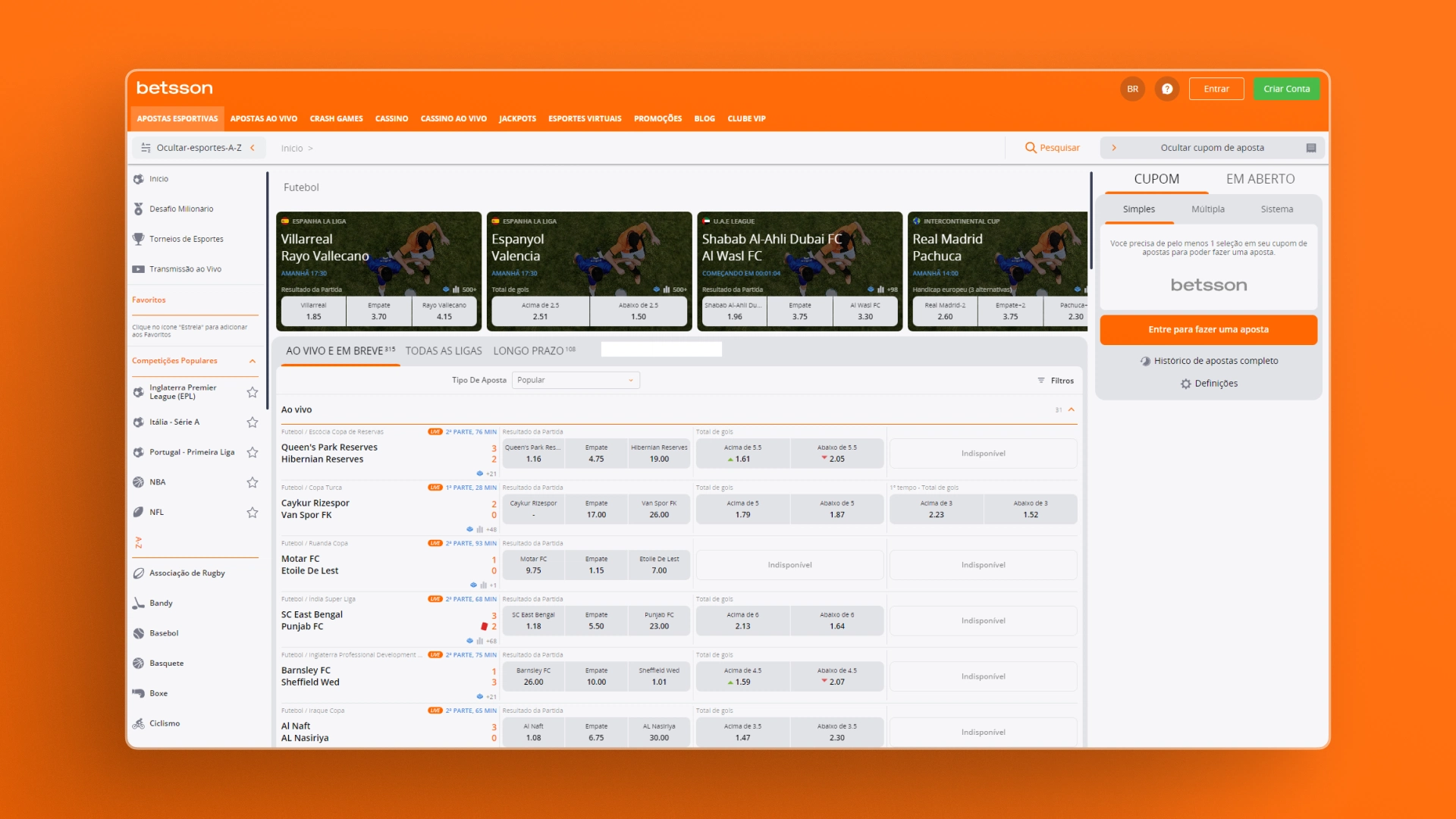Open the help question mark icon
The height and width of the screenshot is (819, 1456).
pyautogui.click(x=1167, y=89)
